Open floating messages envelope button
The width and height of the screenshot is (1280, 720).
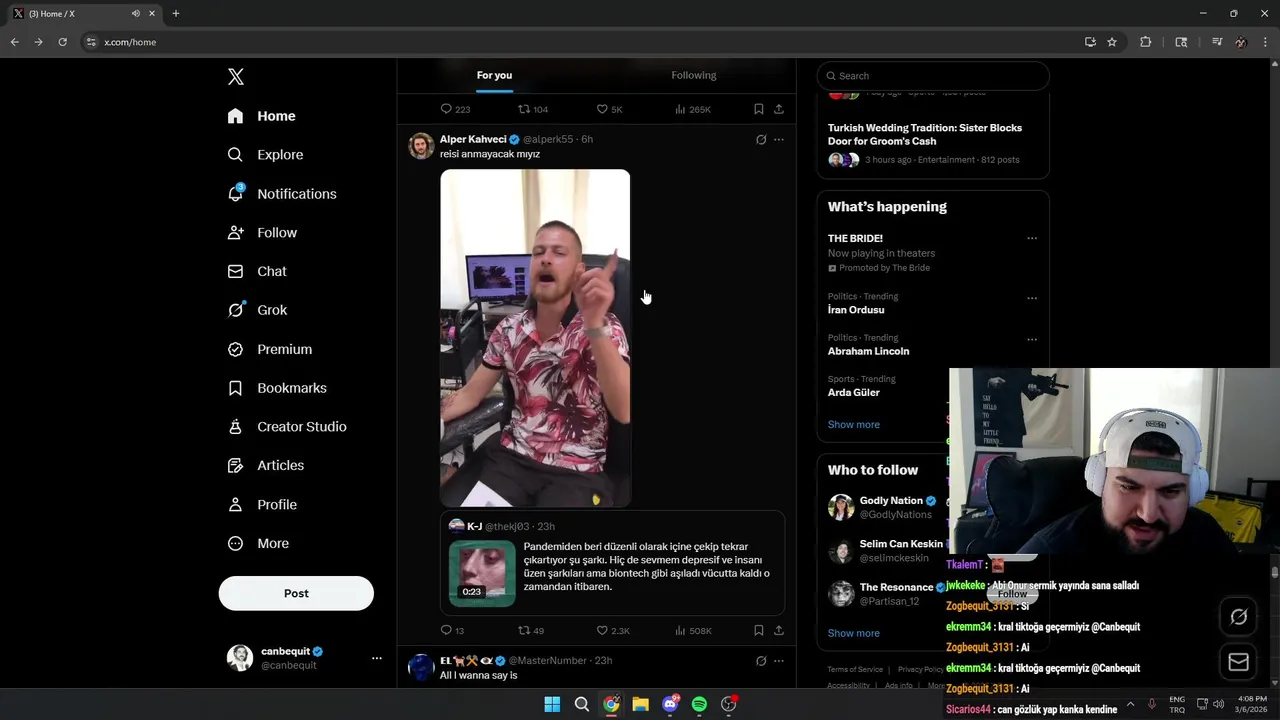[1238, 662]
